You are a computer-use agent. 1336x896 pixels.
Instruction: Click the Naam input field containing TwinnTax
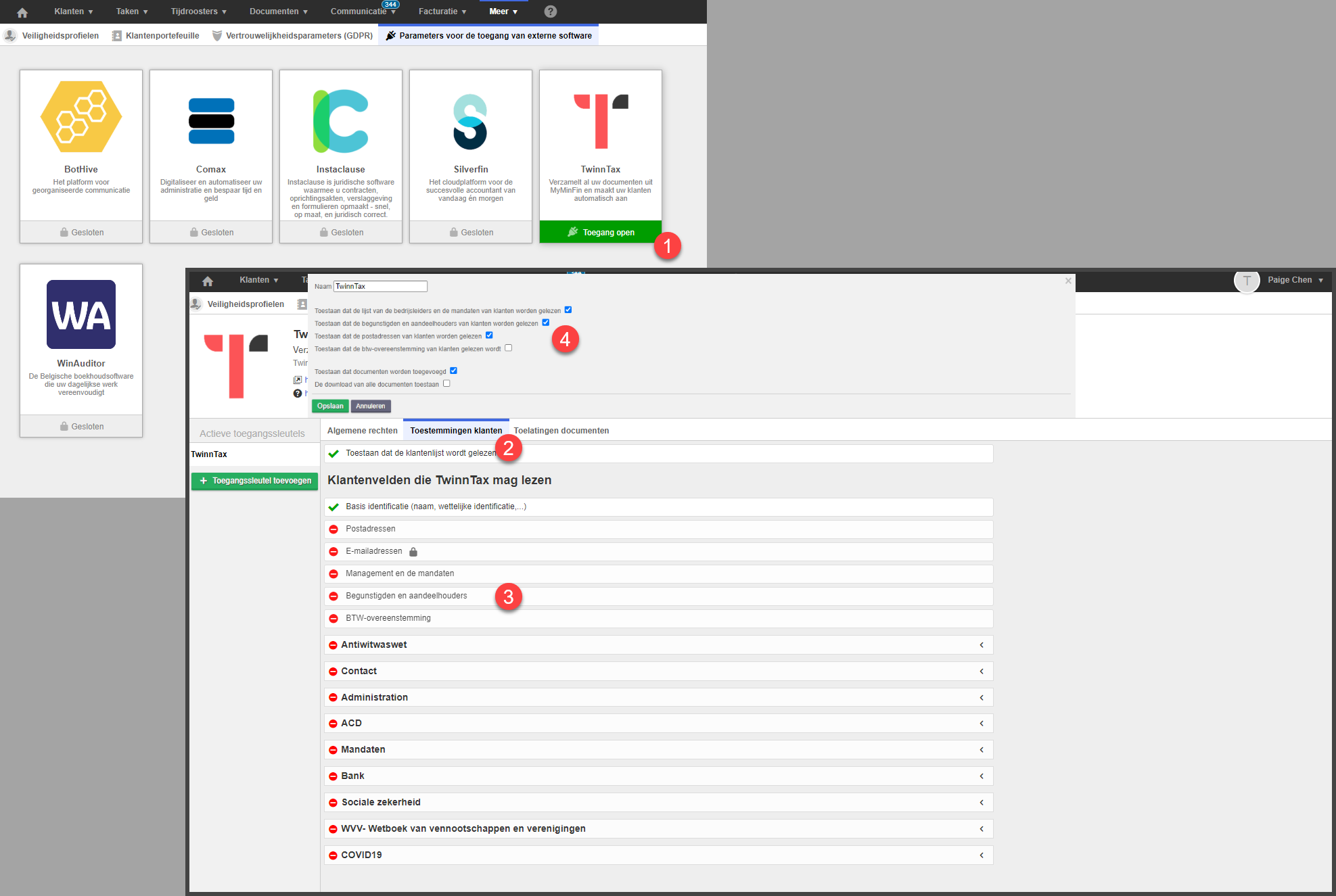[380, 286]
